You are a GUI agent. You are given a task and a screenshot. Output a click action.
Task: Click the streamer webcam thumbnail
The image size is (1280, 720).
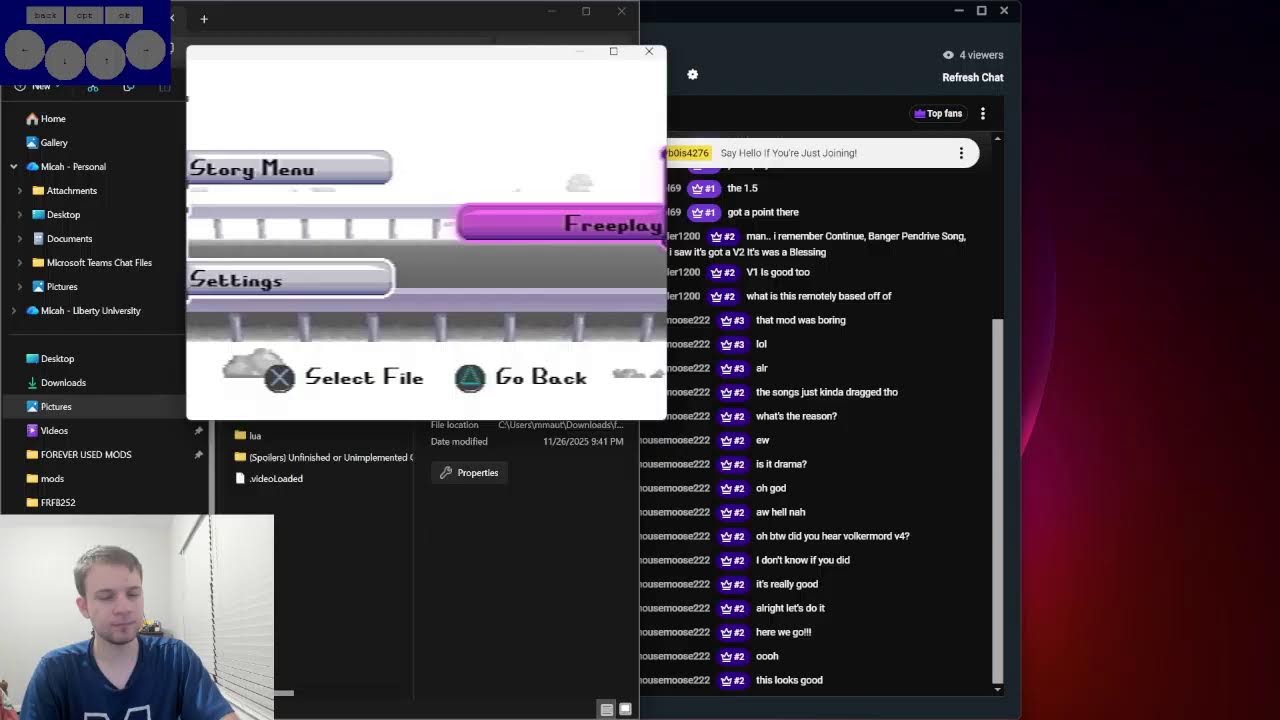(137, 617)
